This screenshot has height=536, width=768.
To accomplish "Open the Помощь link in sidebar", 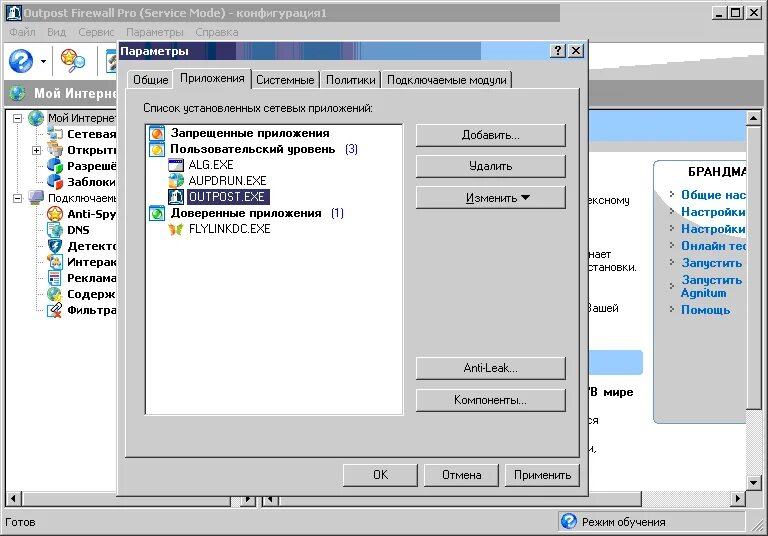I will (x=705, y=310).
